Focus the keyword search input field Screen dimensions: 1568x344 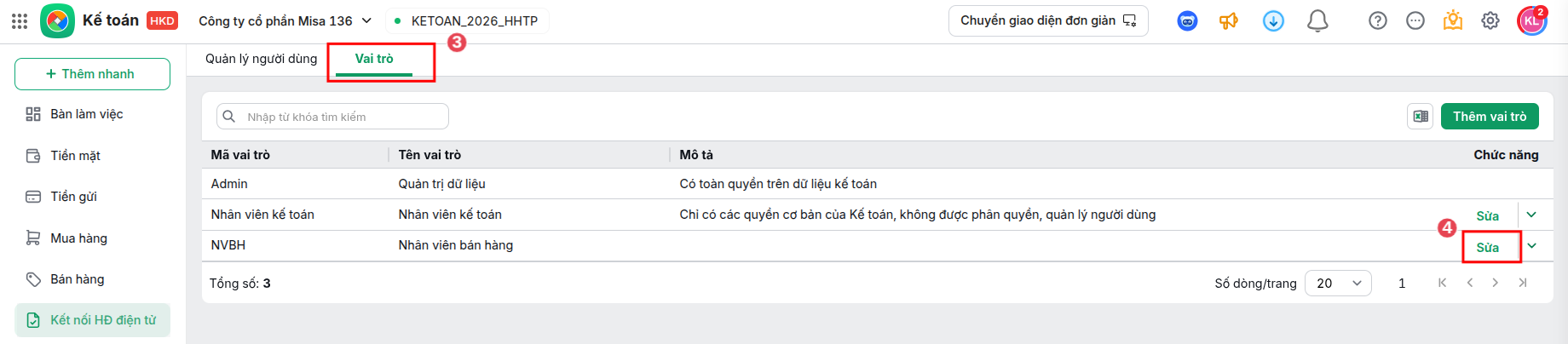[332, 117]
